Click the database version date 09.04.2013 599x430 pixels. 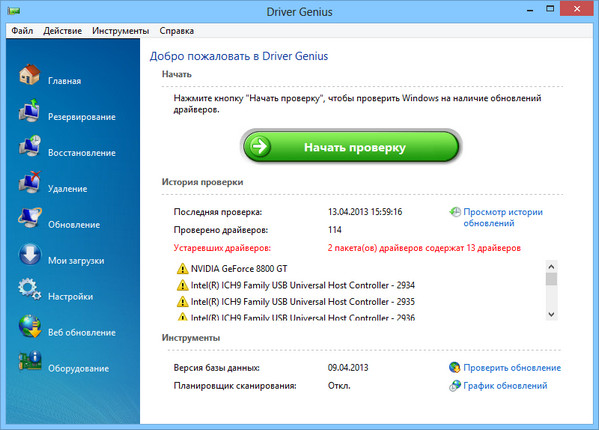348,367
